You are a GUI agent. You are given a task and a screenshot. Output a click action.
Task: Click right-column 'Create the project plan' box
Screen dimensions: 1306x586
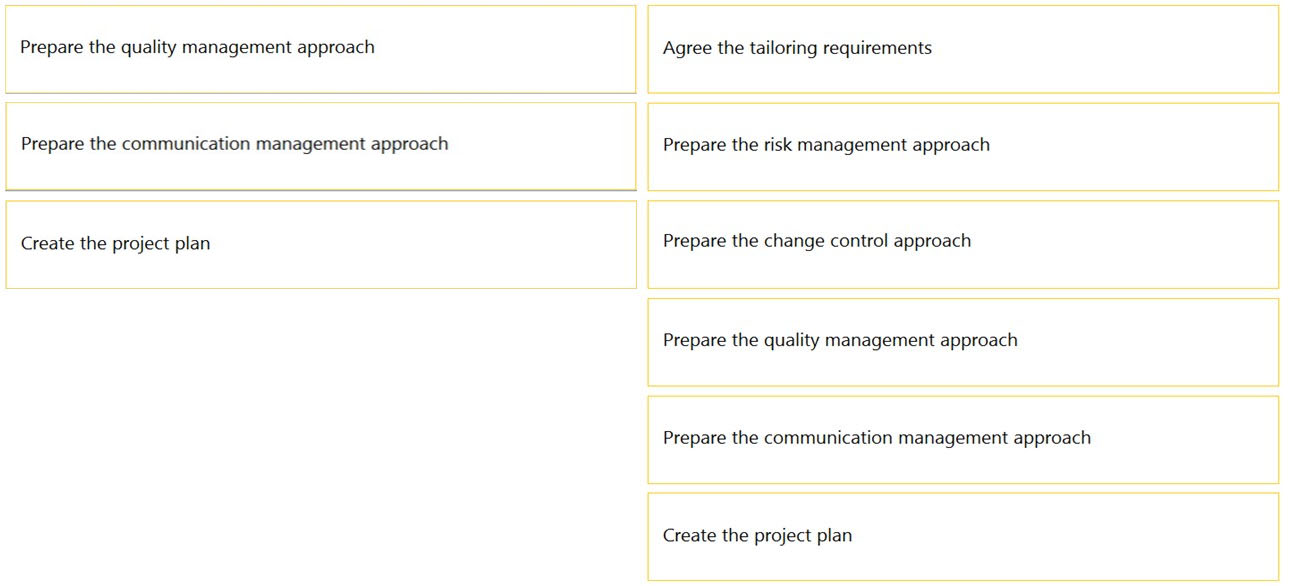click(x=963, y=536)
